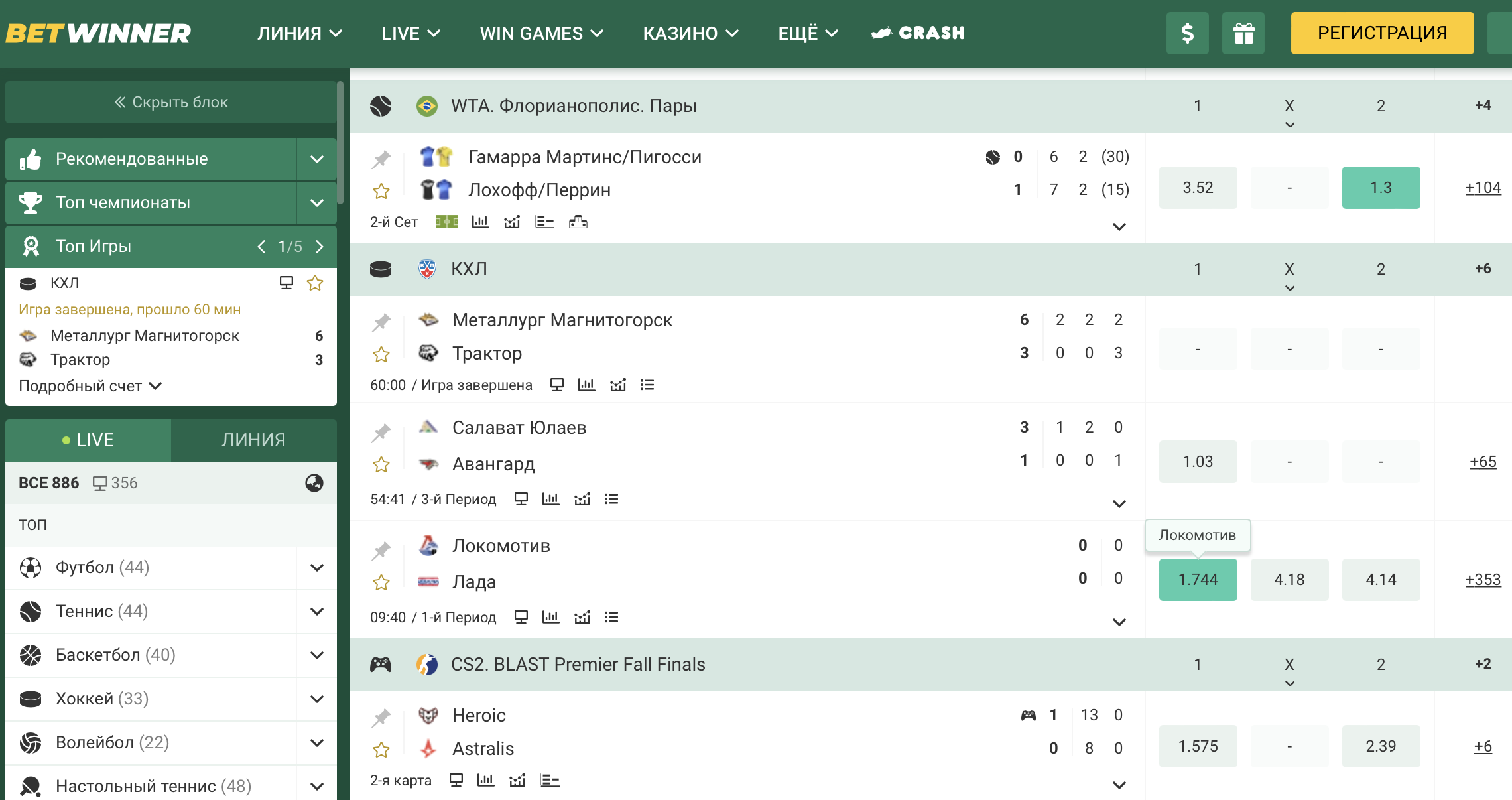Open +353 more markets link

click(1483, 580)
